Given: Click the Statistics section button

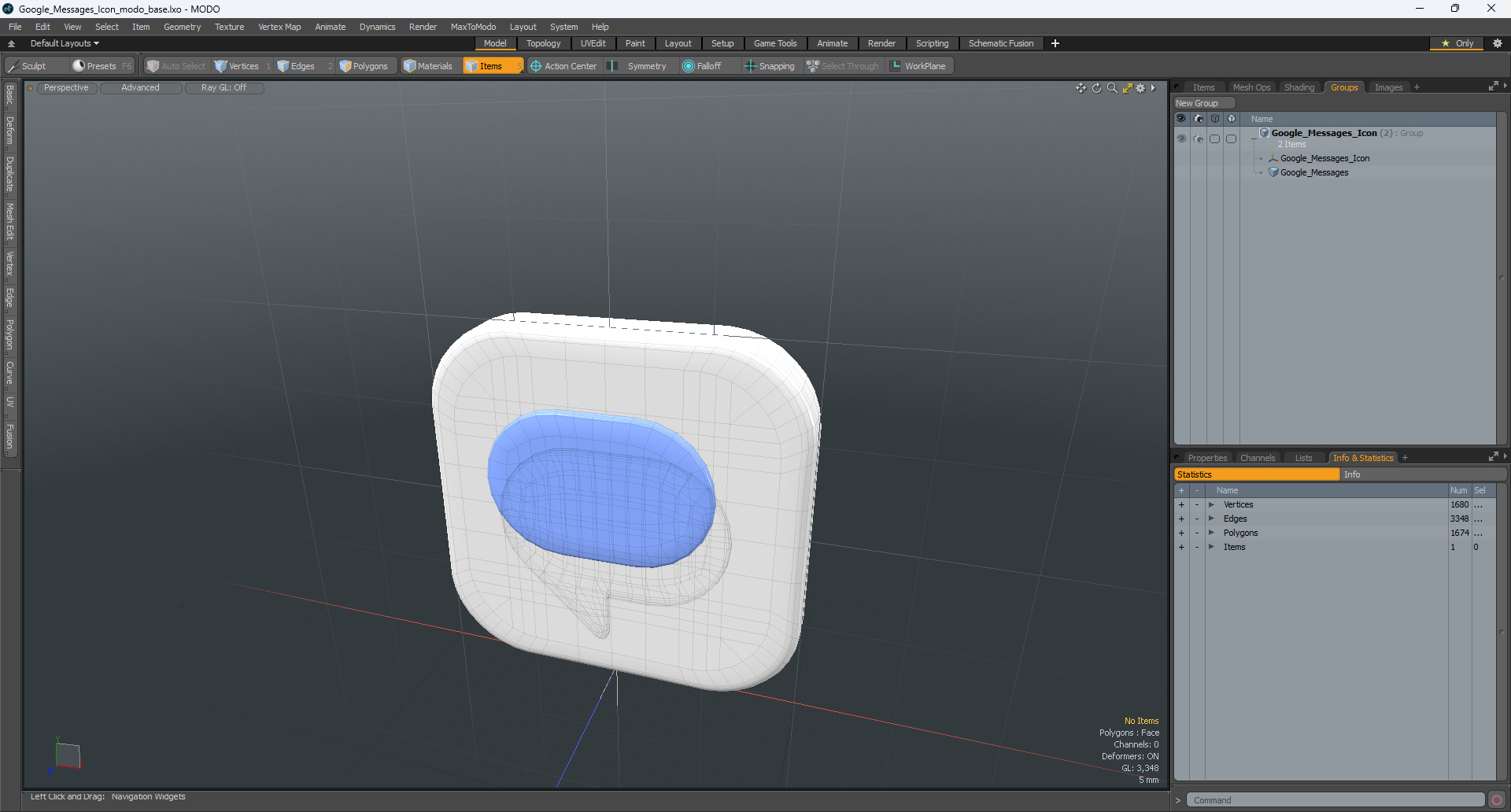Looking at the screenshot, I should (x=1257, y=474).
